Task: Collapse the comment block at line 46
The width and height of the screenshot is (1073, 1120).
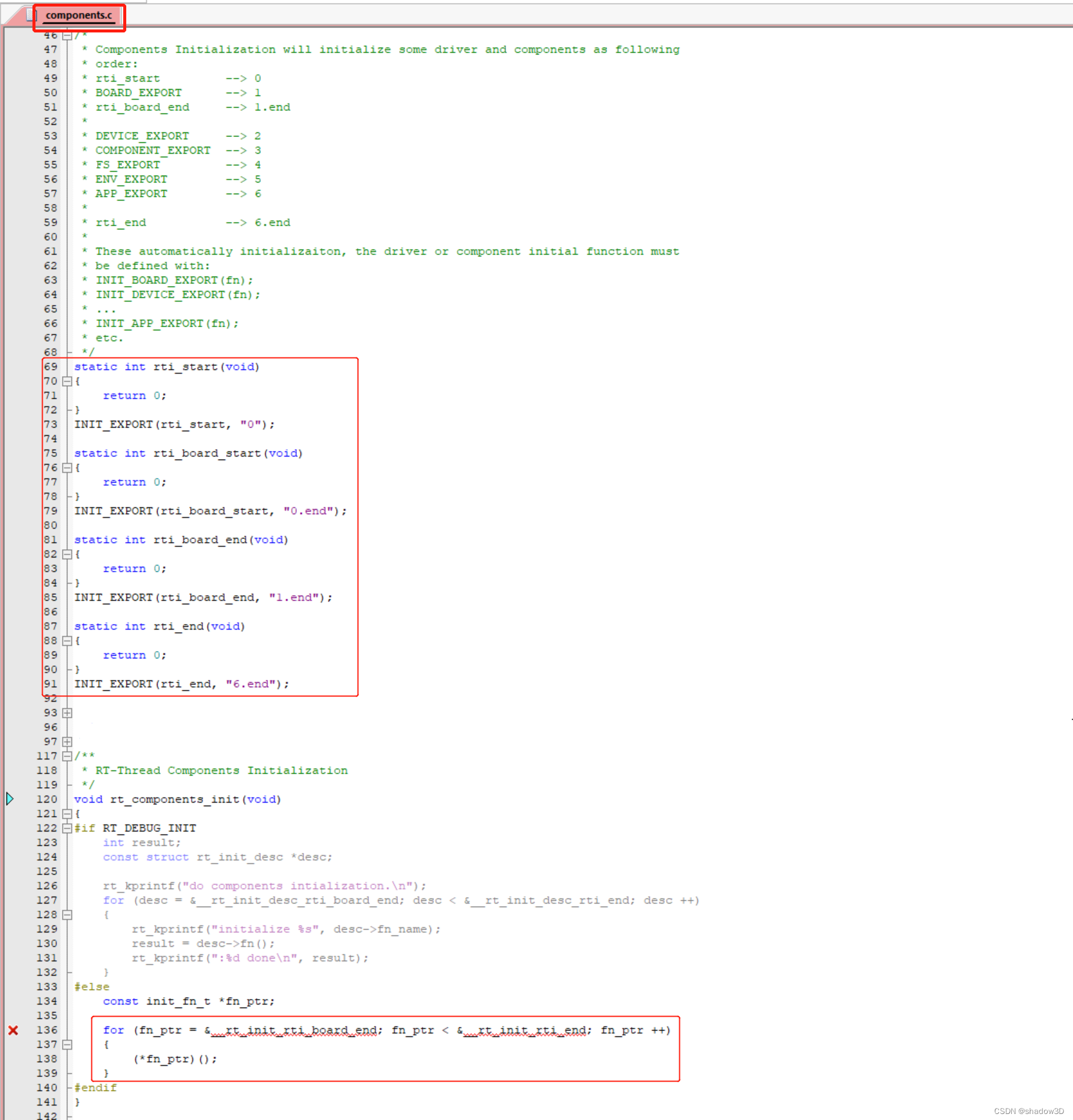Action: [67, 35]
